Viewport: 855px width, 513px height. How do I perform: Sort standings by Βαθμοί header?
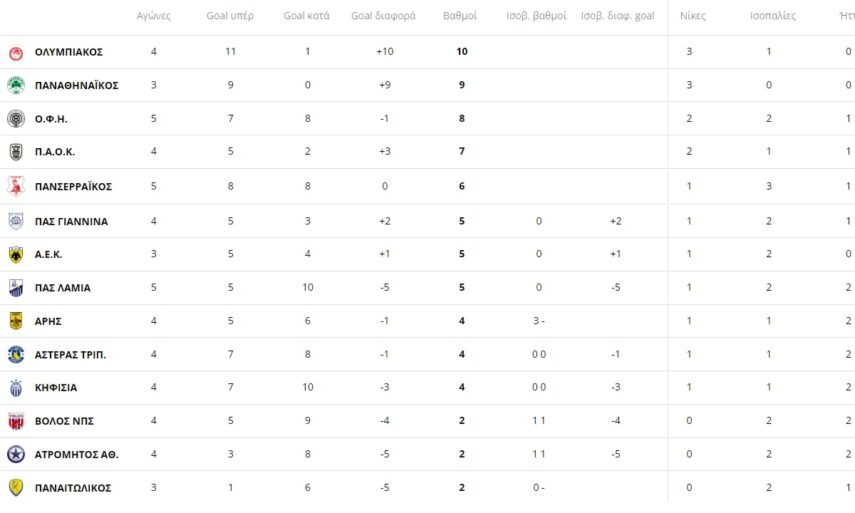(x=461, y=16)
